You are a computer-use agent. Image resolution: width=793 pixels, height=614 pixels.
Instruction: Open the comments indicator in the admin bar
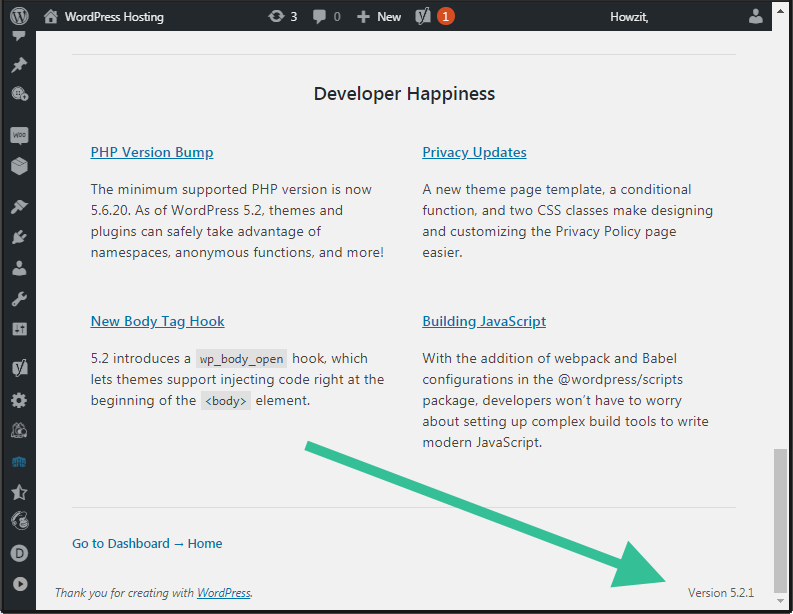[x=326, y=16]
